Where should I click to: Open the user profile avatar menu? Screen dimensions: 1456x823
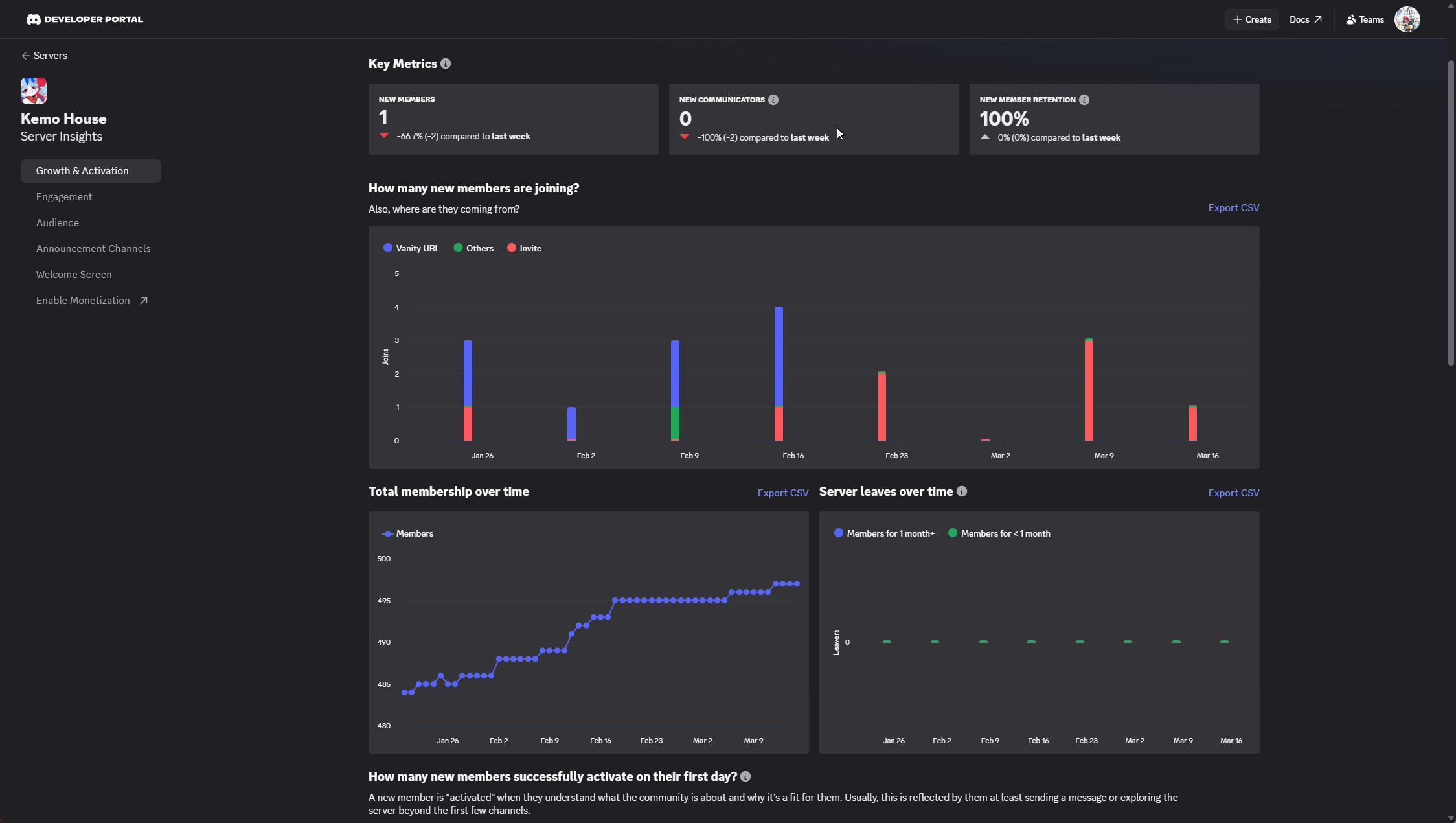(1407, 19)
